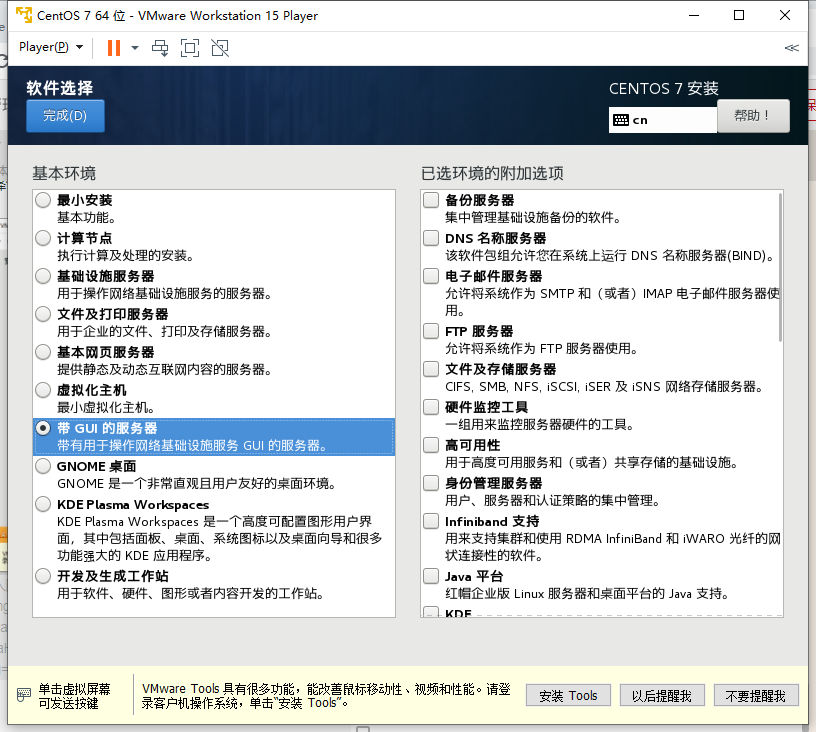Click the VMware window logo icon
The height and width of the screenshot is (732, 816).
tap(24, 15)
